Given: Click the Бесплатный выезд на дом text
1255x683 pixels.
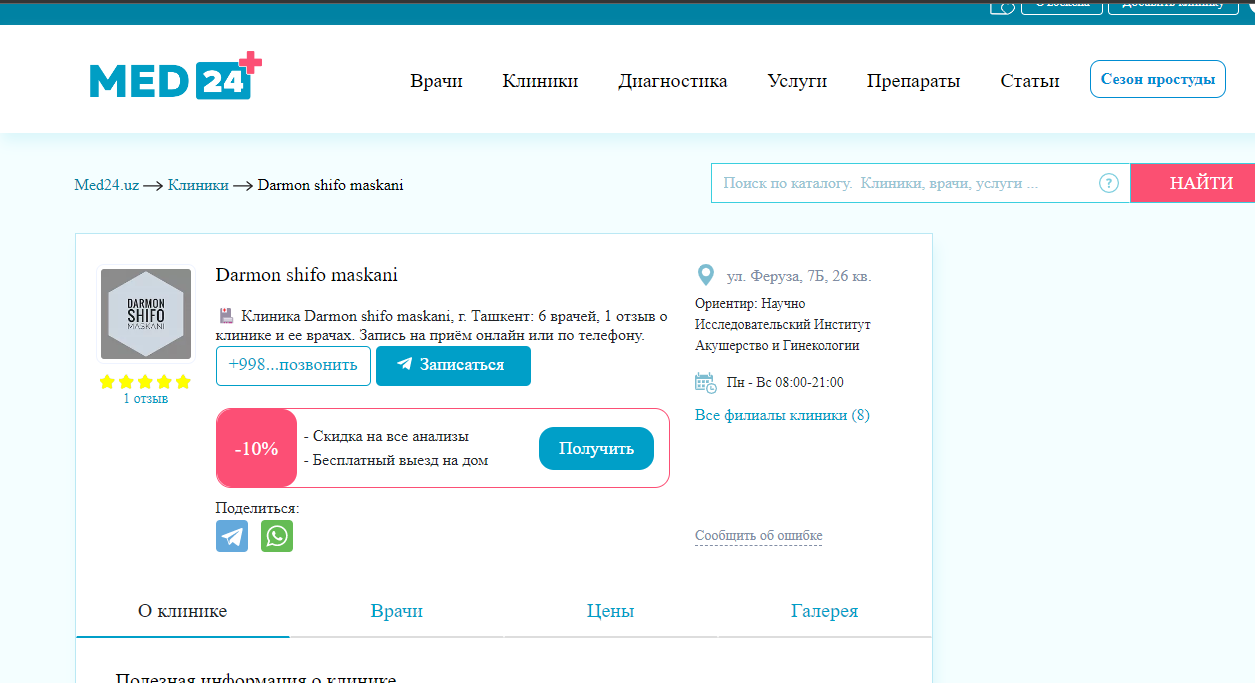Looking at the screenshot, I should [x=395, y=460].
